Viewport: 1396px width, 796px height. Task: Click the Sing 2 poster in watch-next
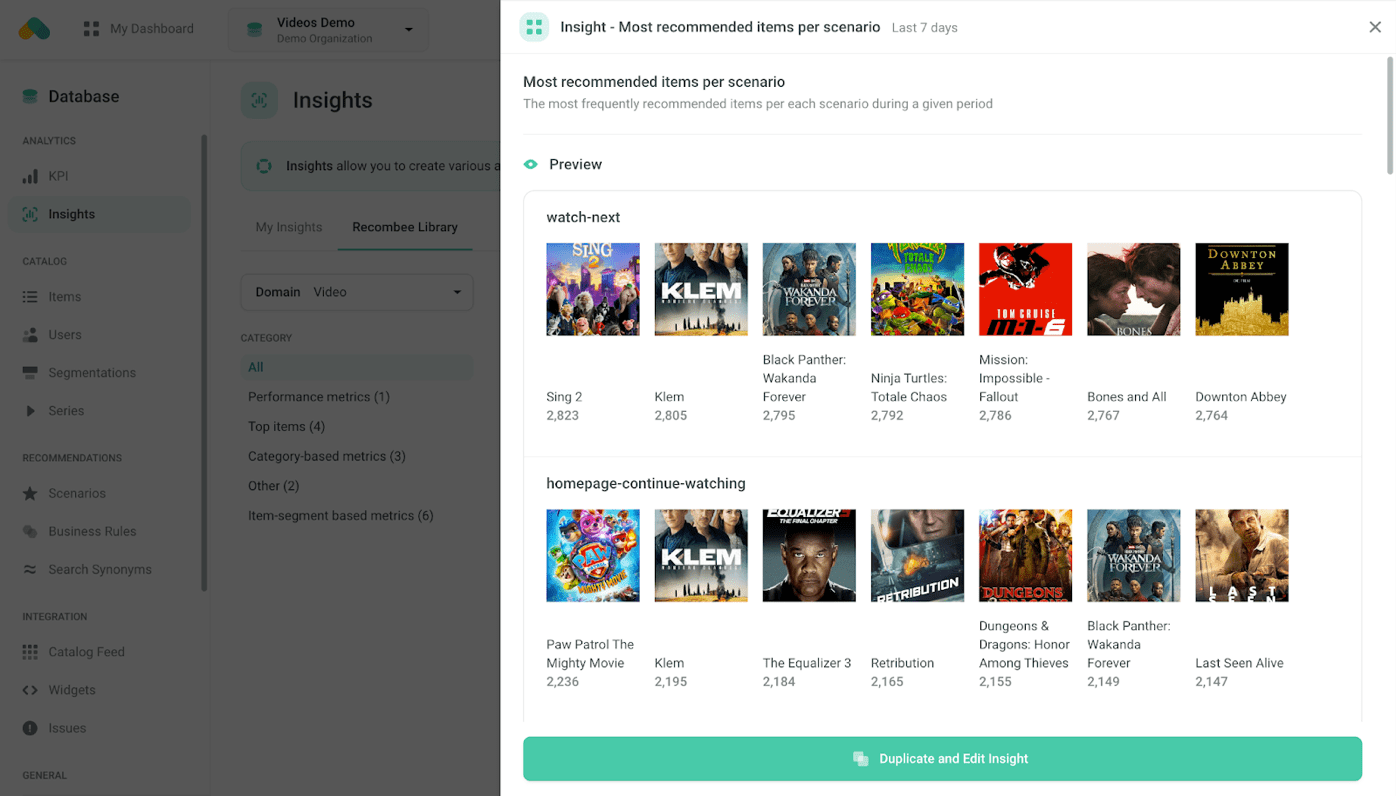tap(593, 289)
